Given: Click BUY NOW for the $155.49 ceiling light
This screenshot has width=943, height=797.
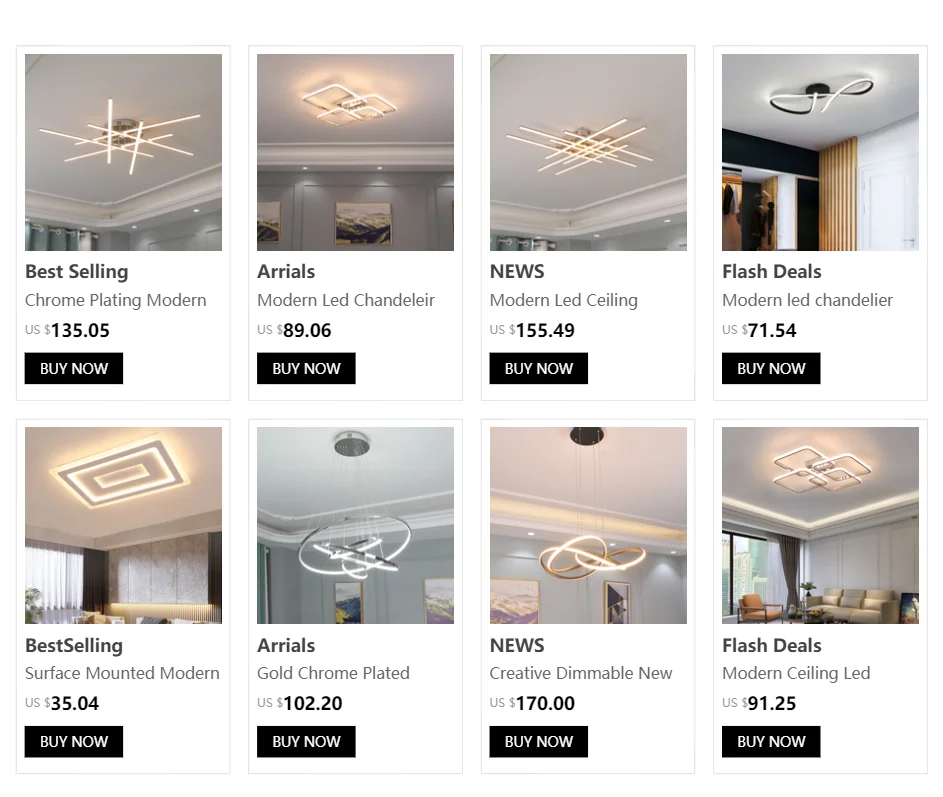Looking at the screenshot, I should (538, 368).
